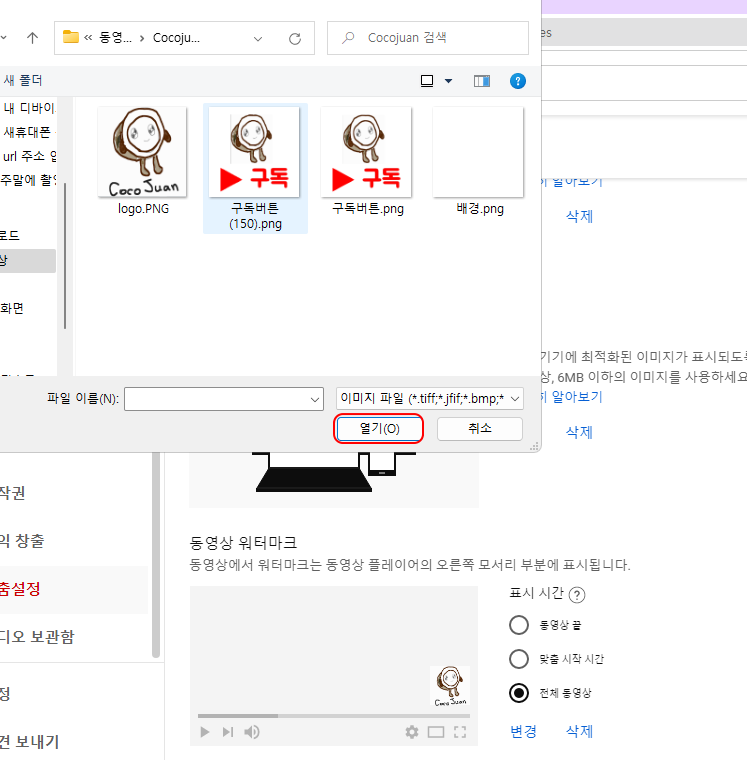Open the blue help icon
Screen dimensions: 747x760
coord(518,81)
